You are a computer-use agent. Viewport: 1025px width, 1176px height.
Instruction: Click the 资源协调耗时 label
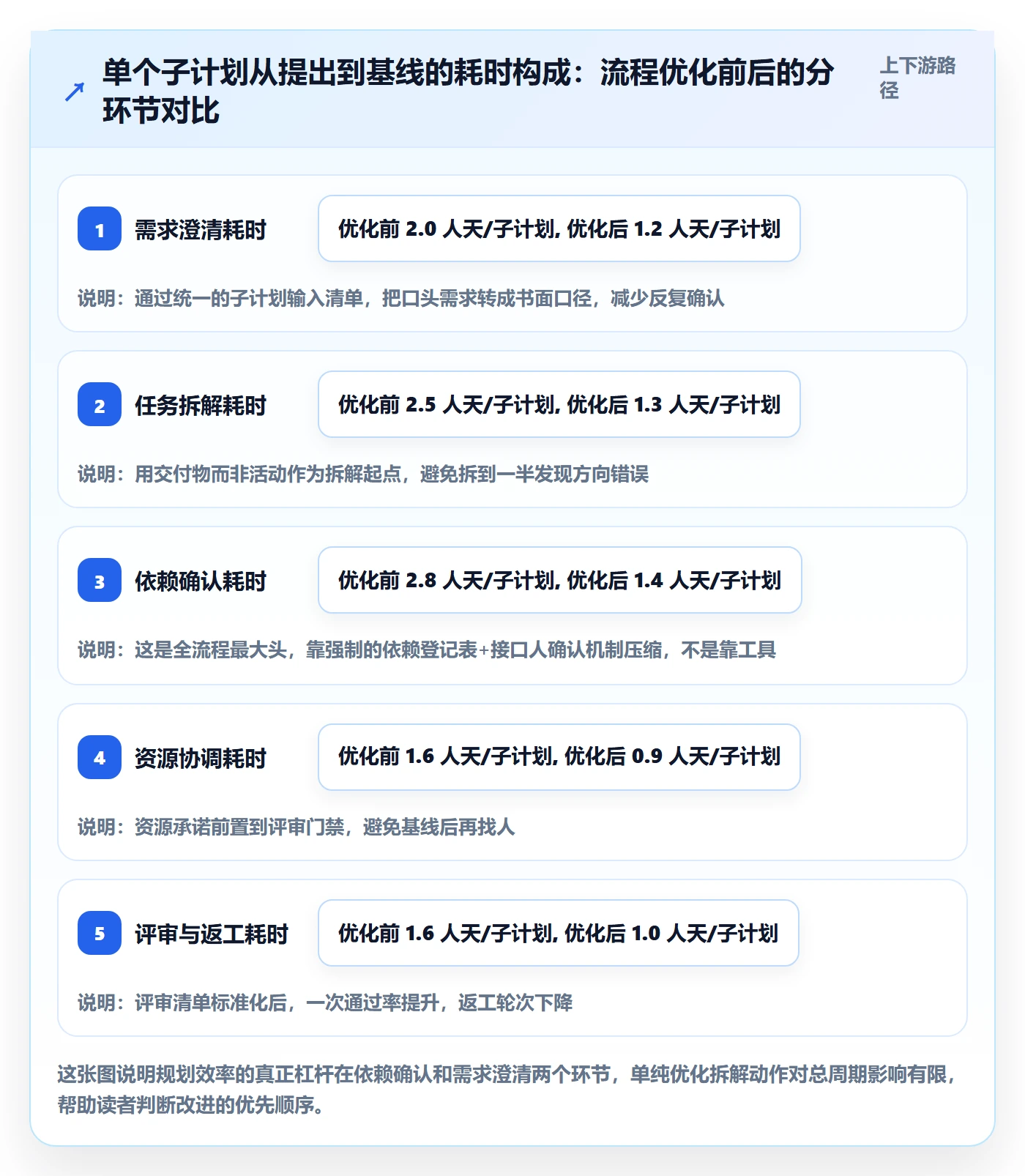tap(201, 759)
